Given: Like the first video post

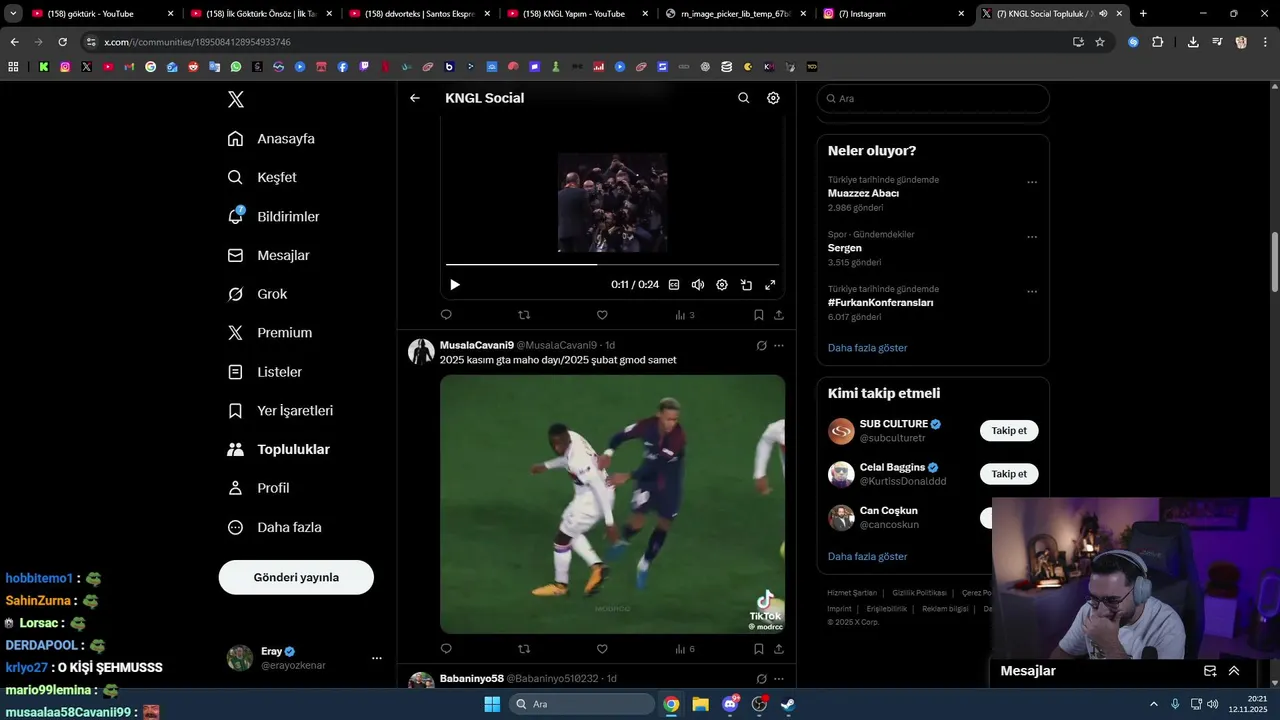Looking at the screenshot, I should (602, 315).
